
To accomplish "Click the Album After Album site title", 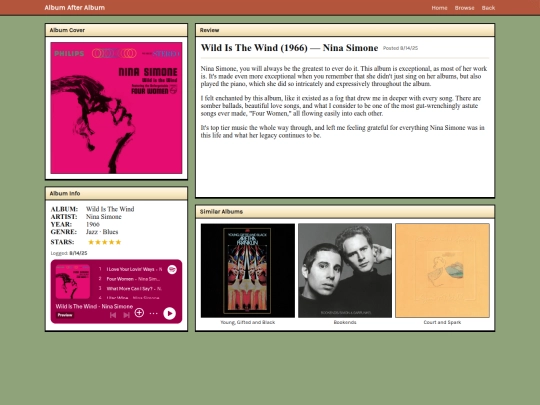I will click(x=75, y=8).
